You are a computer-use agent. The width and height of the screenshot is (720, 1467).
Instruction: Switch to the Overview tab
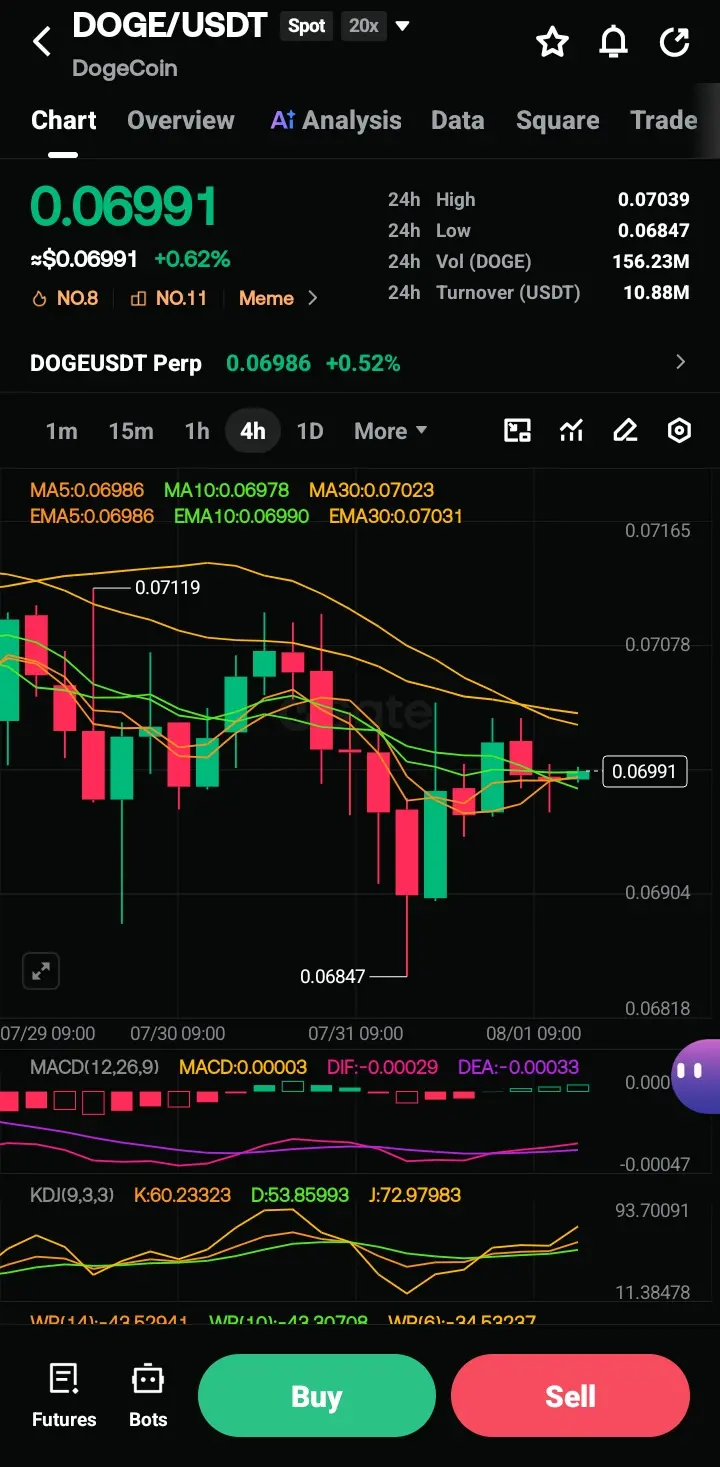[x=181, y=120]
